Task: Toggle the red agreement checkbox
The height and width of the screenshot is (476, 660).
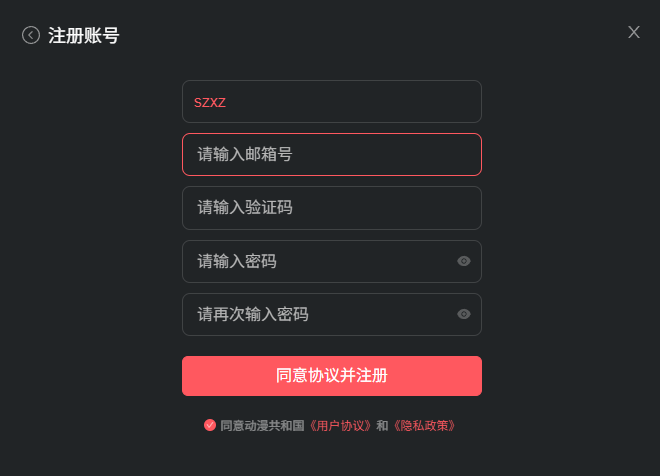Action: [x=210, y=425]
